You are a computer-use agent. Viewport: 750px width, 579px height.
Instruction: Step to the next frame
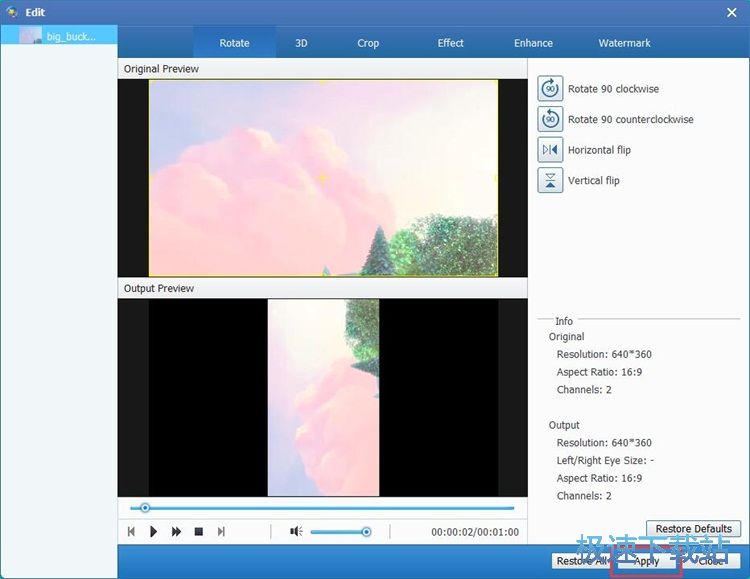(x=221, y=532)
